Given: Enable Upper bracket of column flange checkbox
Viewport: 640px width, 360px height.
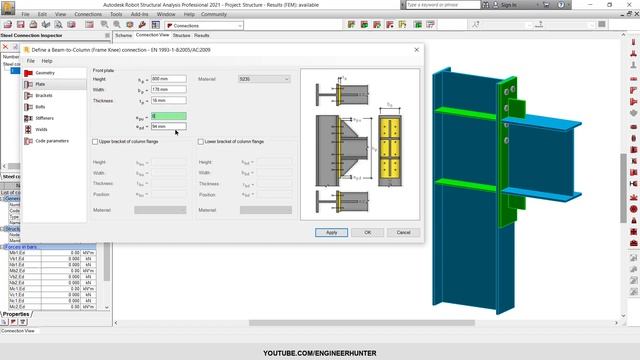Looking at the screenshot, I should (95, 142).
